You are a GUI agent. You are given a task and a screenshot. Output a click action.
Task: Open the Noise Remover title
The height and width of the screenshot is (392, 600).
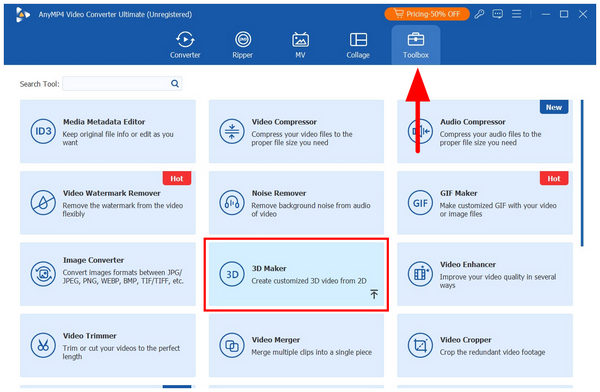(279, 193)
